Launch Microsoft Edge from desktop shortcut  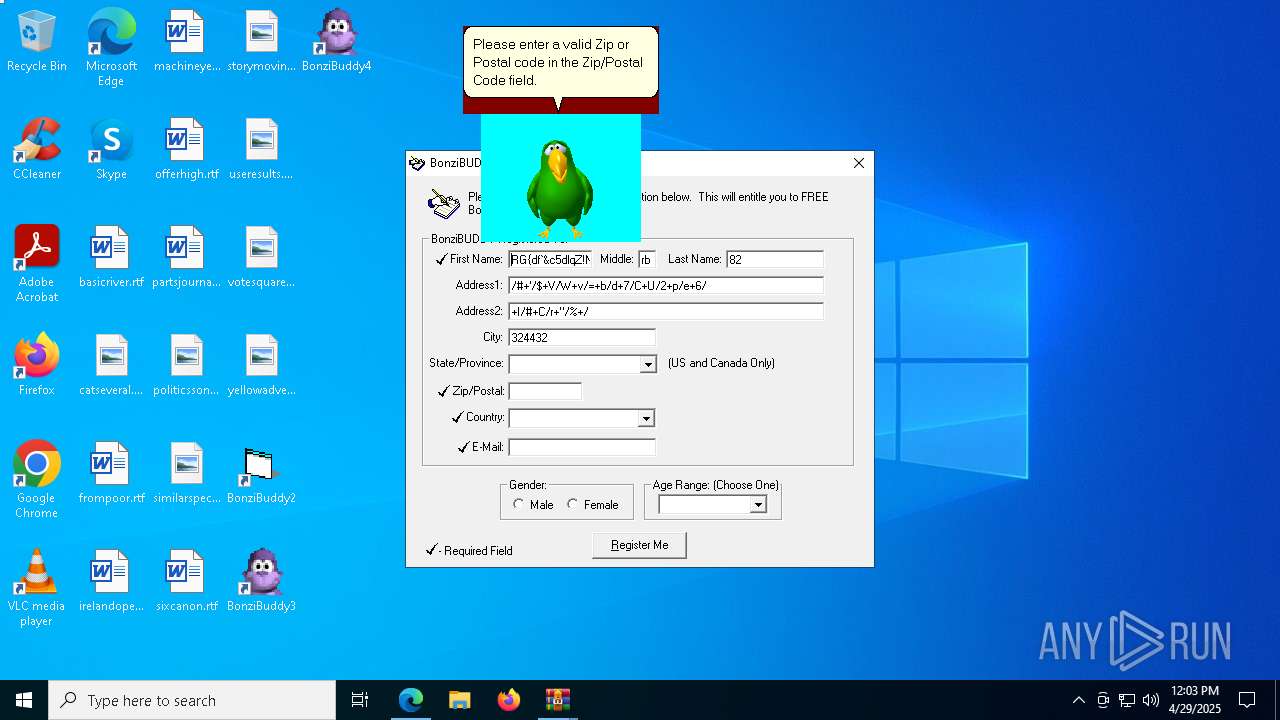click(x=111, y=48)
